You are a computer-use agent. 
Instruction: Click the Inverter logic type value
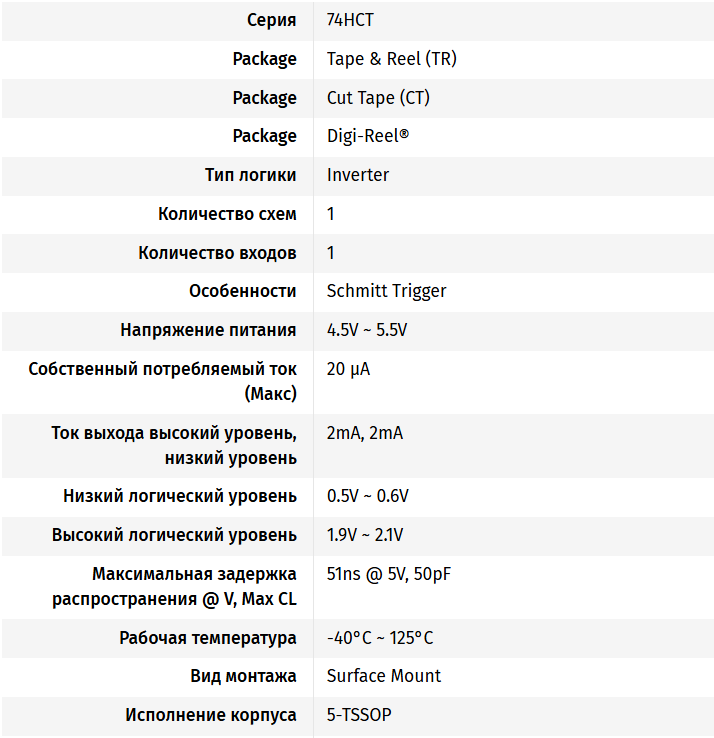(x=357, y=175)
